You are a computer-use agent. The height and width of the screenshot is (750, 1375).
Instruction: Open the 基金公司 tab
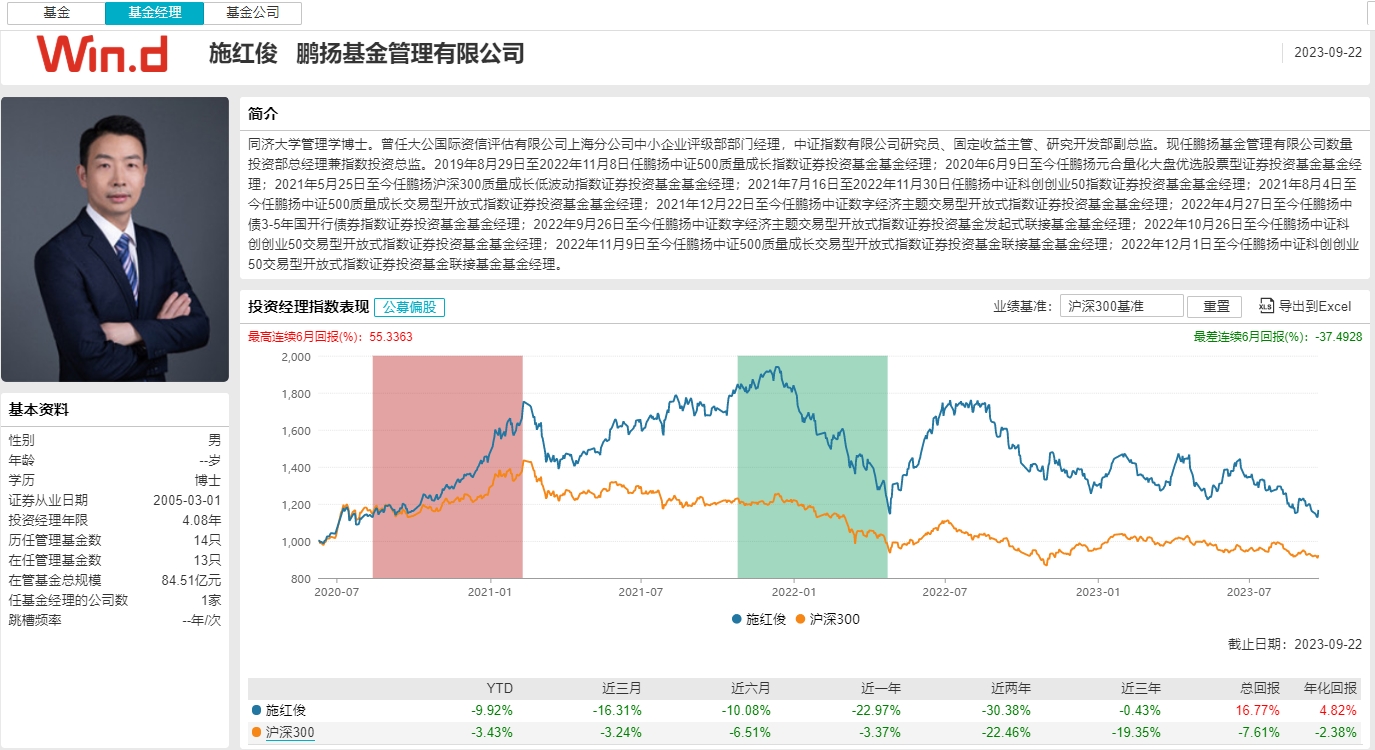[x=252, y=13]
